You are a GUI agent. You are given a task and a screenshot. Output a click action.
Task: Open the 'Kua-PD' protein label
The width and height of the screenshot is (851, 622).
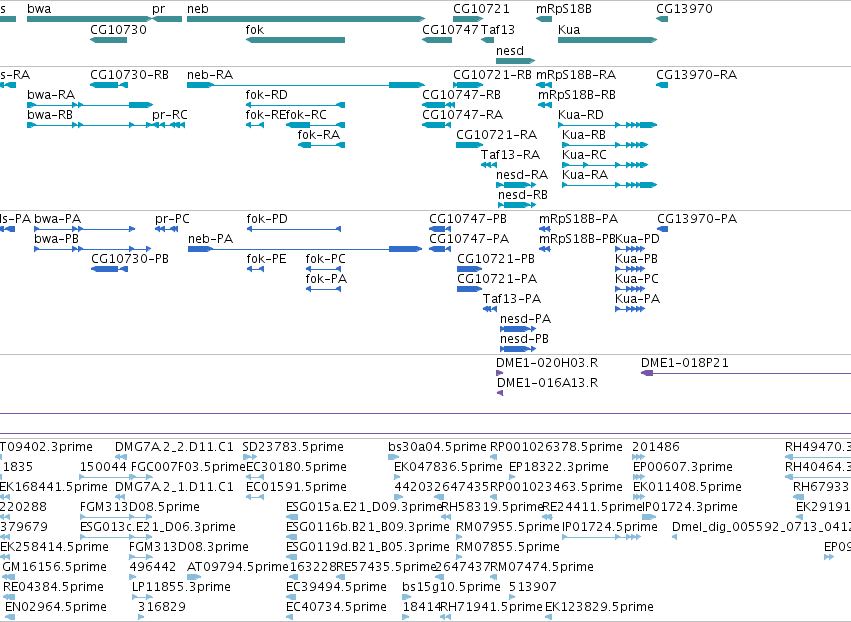(x=638, y=239)
